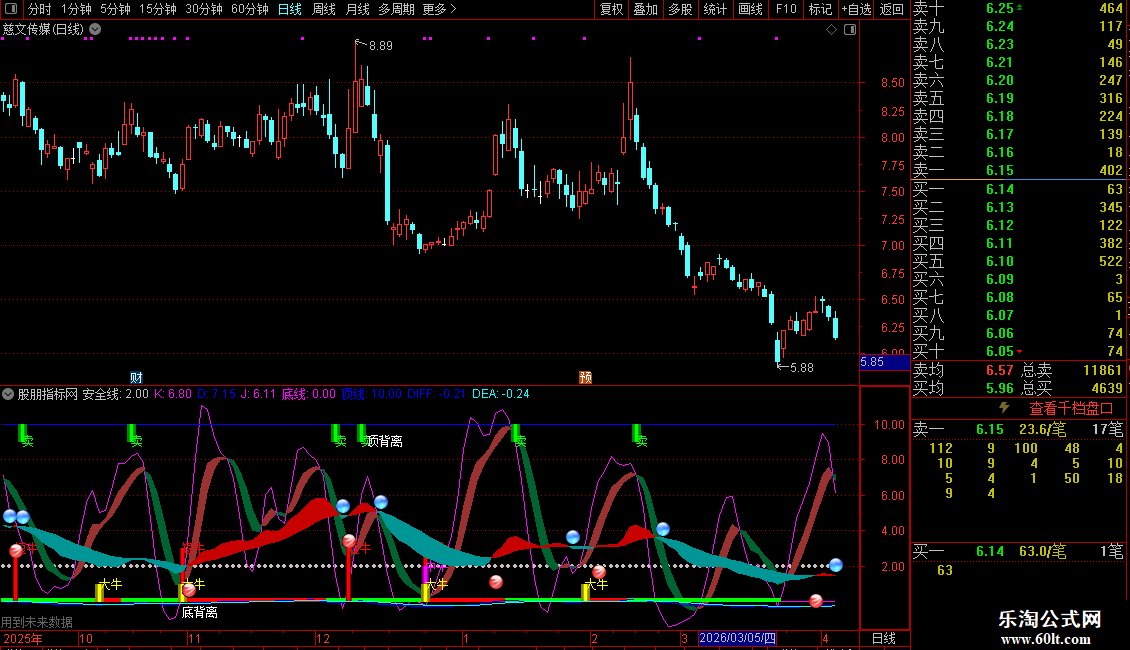
Task: Switch to 月线 period tab
Action: click(357, 9)
